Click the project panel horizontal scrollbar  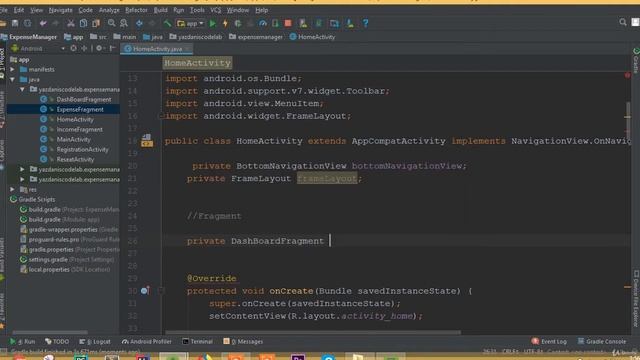(x=50, y=332)
